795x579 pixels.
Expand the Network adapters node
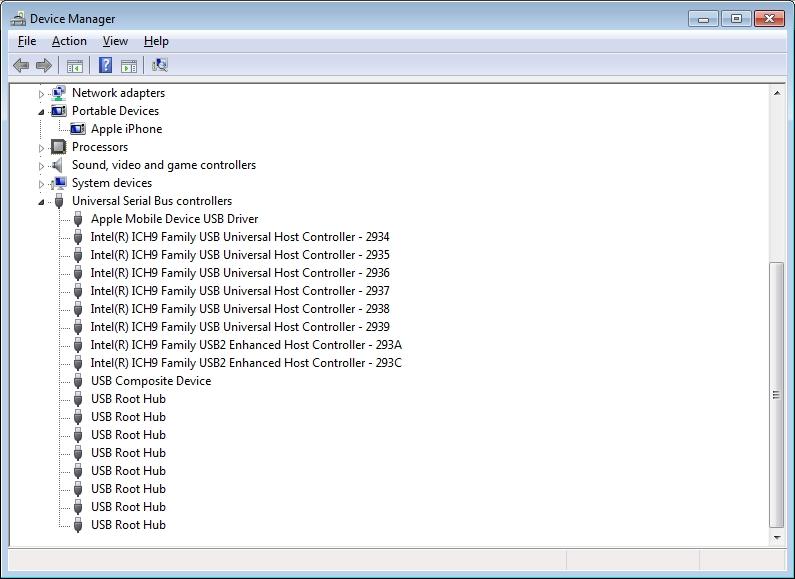[x=42, y=94]
